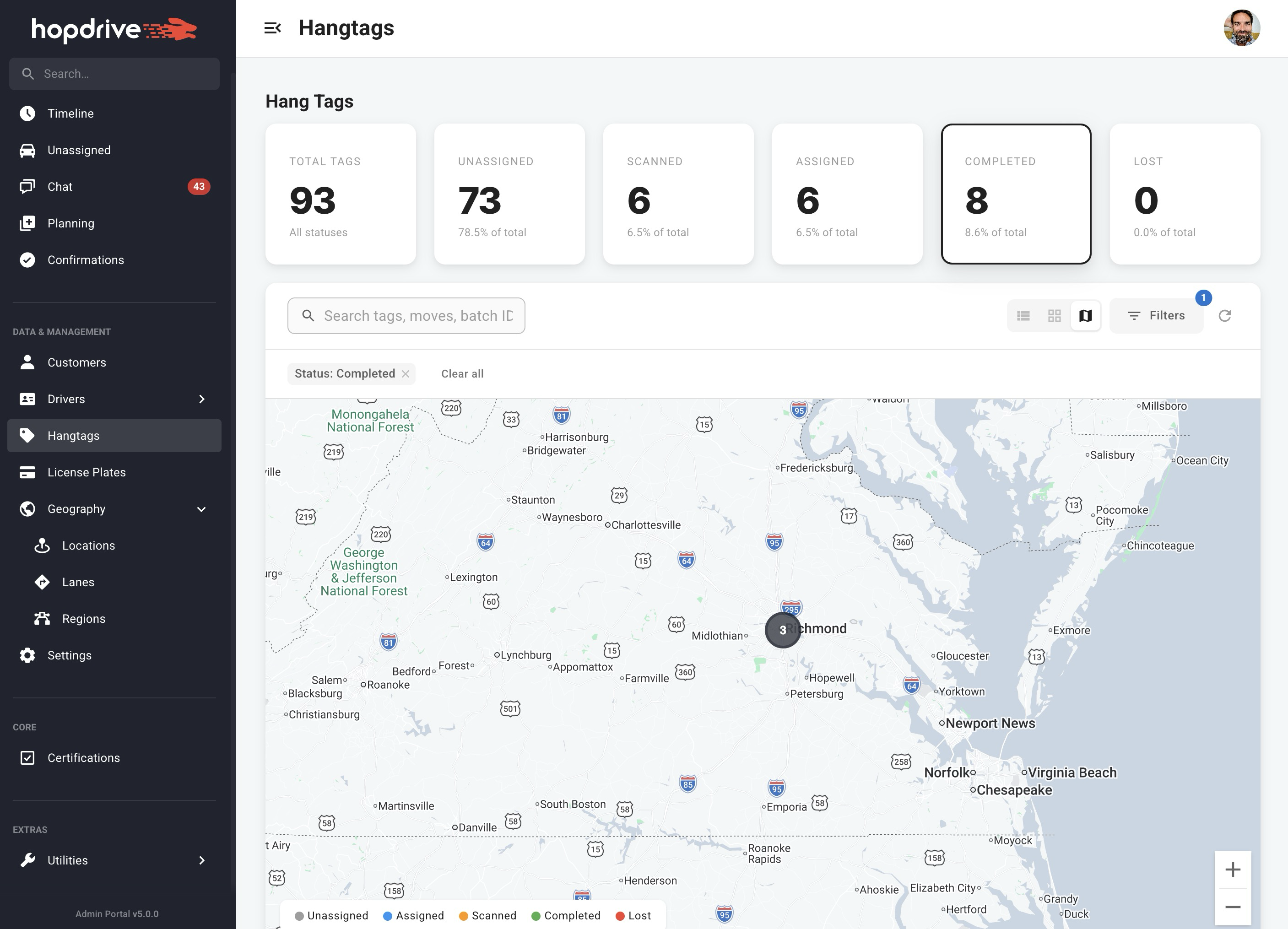Zoom in on the map
Screen dimensions: 1288x929
[1233, 869]
